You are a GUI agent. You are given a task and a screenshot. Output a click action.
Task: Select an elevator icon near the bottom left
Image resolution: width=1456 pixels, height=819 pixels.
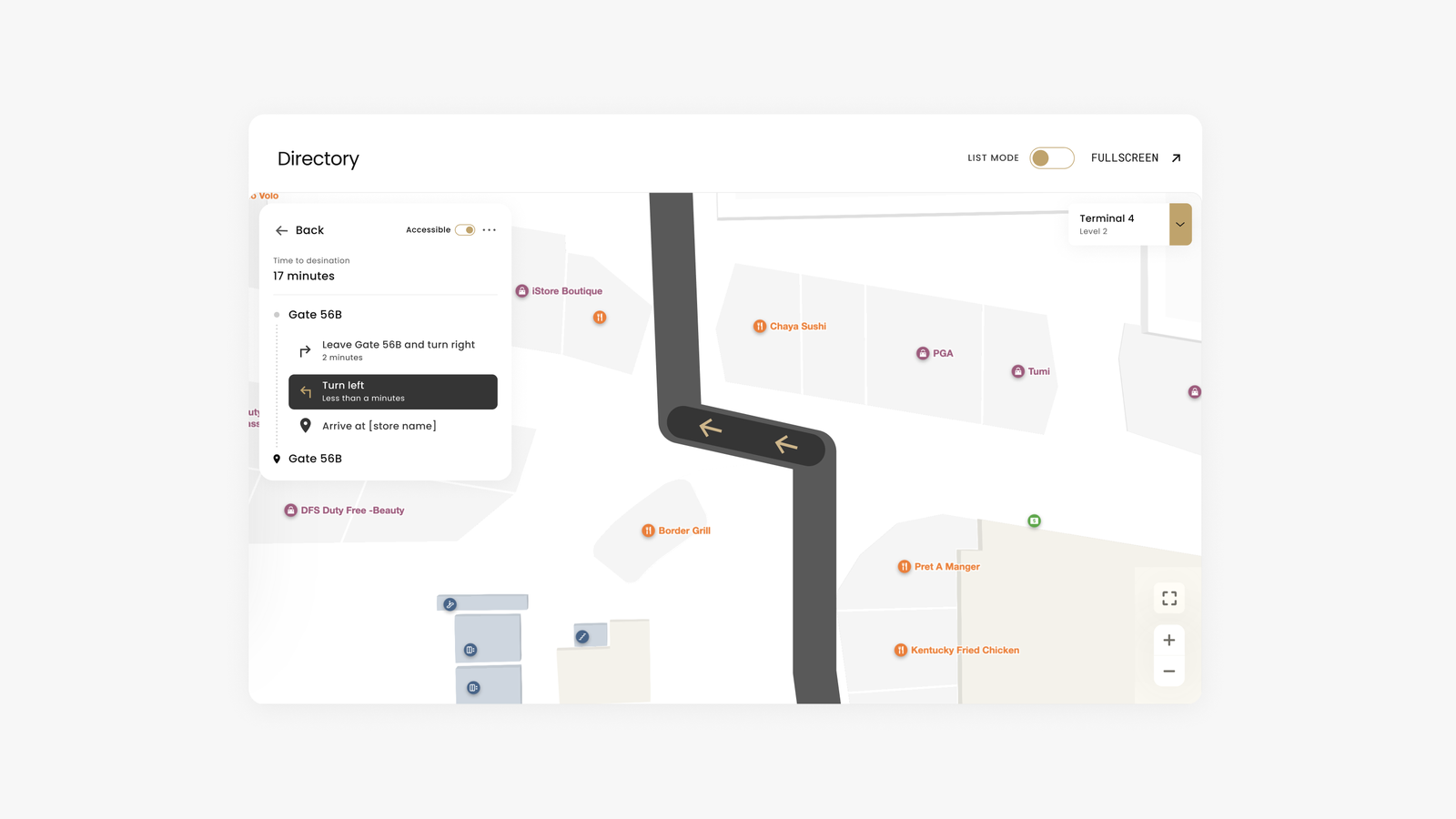pos(470,649)
